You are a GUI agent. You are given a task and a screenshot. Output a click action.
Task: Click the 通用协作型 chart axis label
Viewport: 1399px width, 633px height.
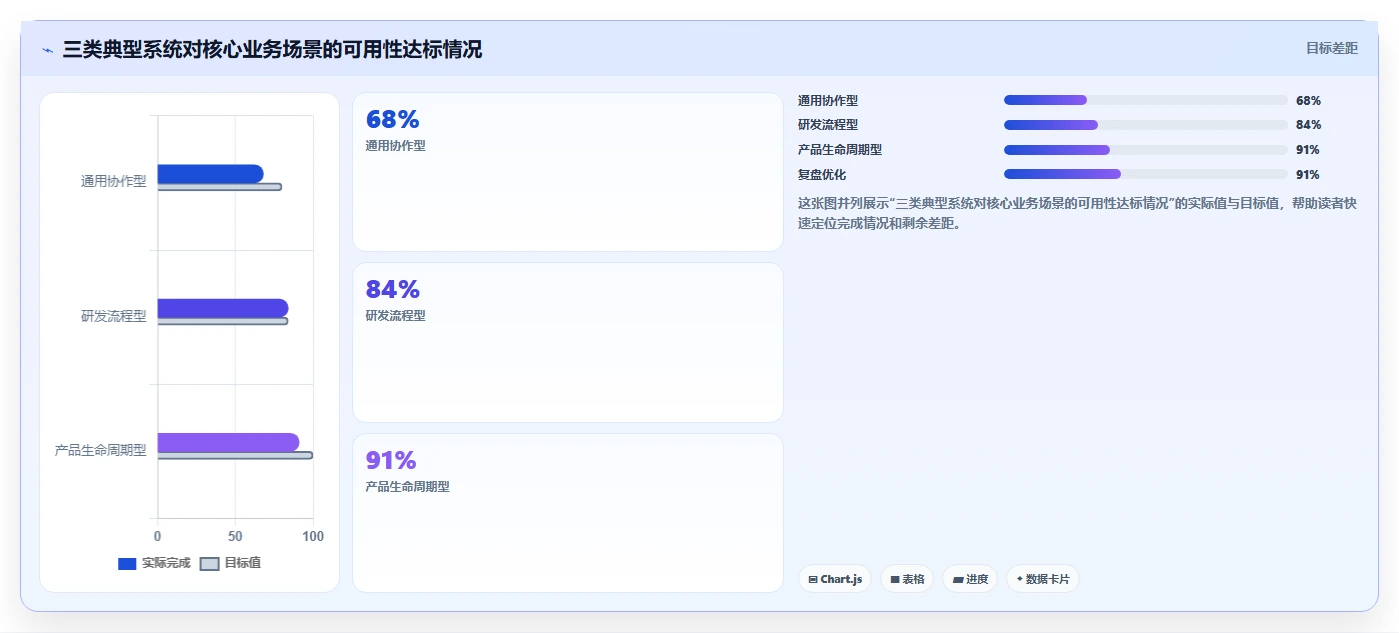point(113,182)
